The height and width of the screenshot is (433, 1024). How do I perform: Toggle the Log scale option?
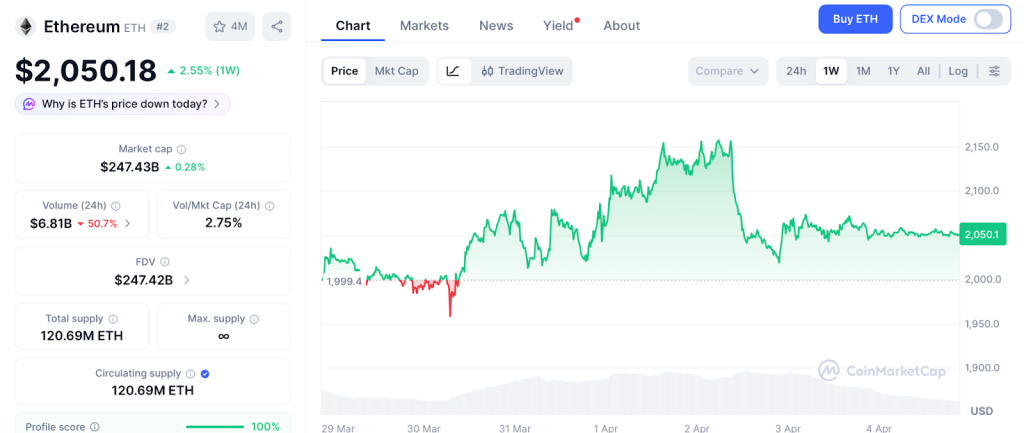(958, 71)
